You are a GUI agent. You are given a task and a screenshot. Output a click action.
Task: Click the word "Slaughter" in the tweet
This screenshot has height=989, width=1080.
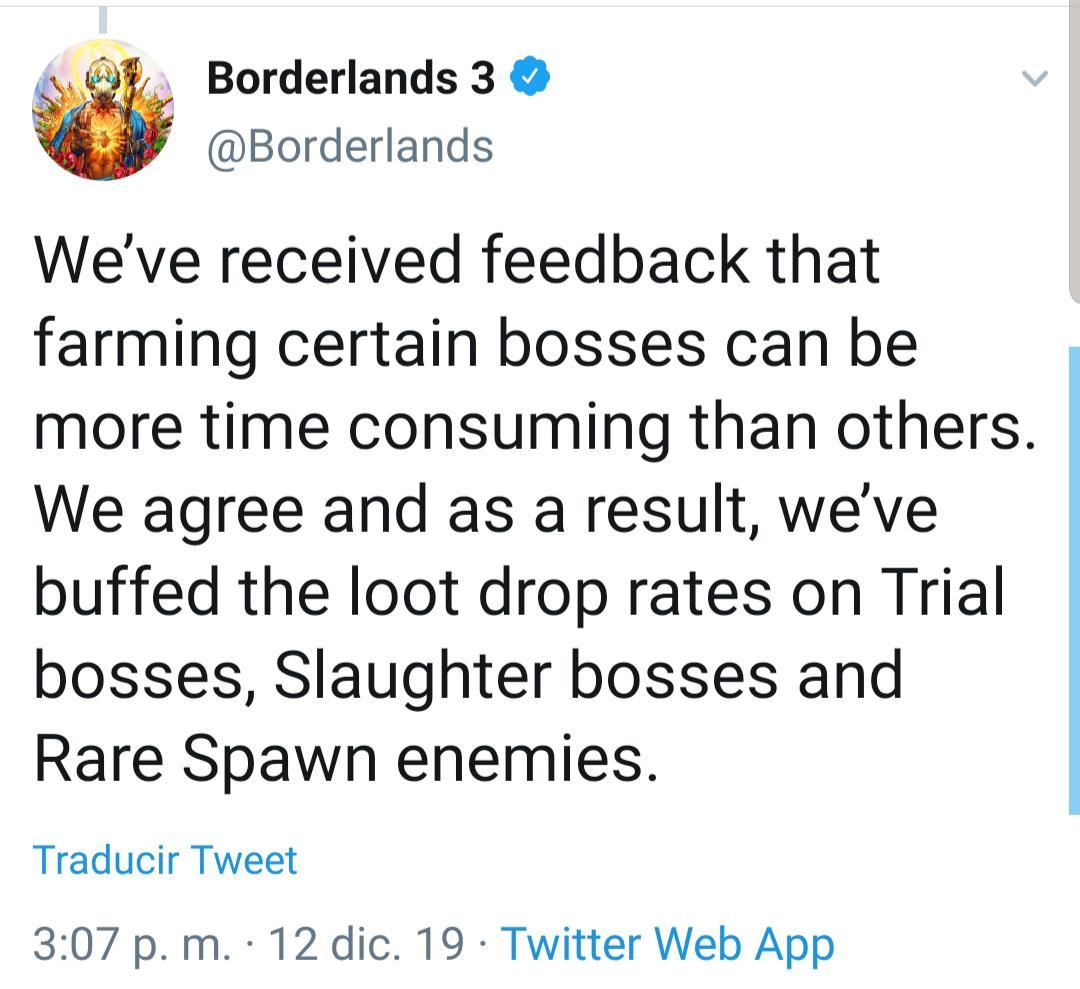[412, 675]
